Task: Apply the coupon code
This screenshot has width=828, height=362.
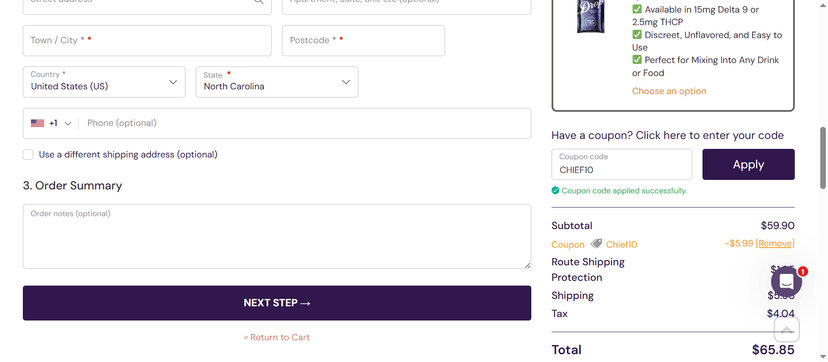Action: pos(748,165)
